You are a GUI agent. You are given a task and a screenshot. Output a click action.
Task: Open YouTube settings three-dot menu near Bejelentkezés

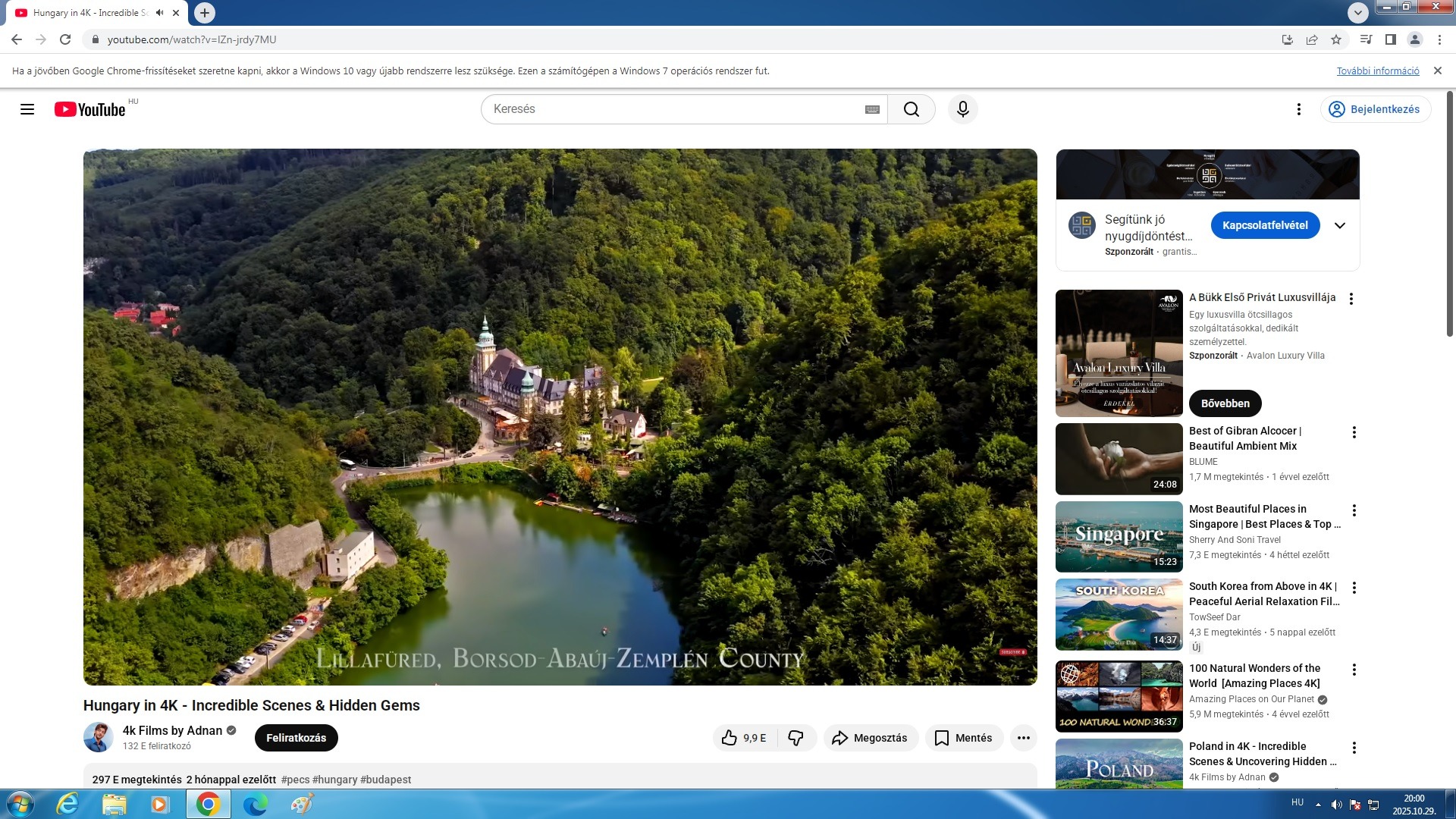click(x=1298, y=109)
